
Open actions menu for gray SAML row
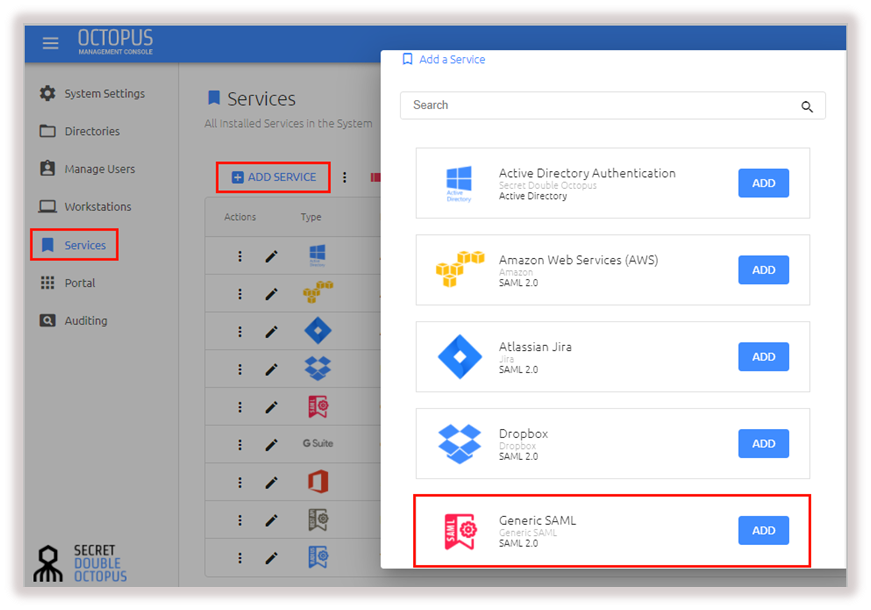(240, 520)
